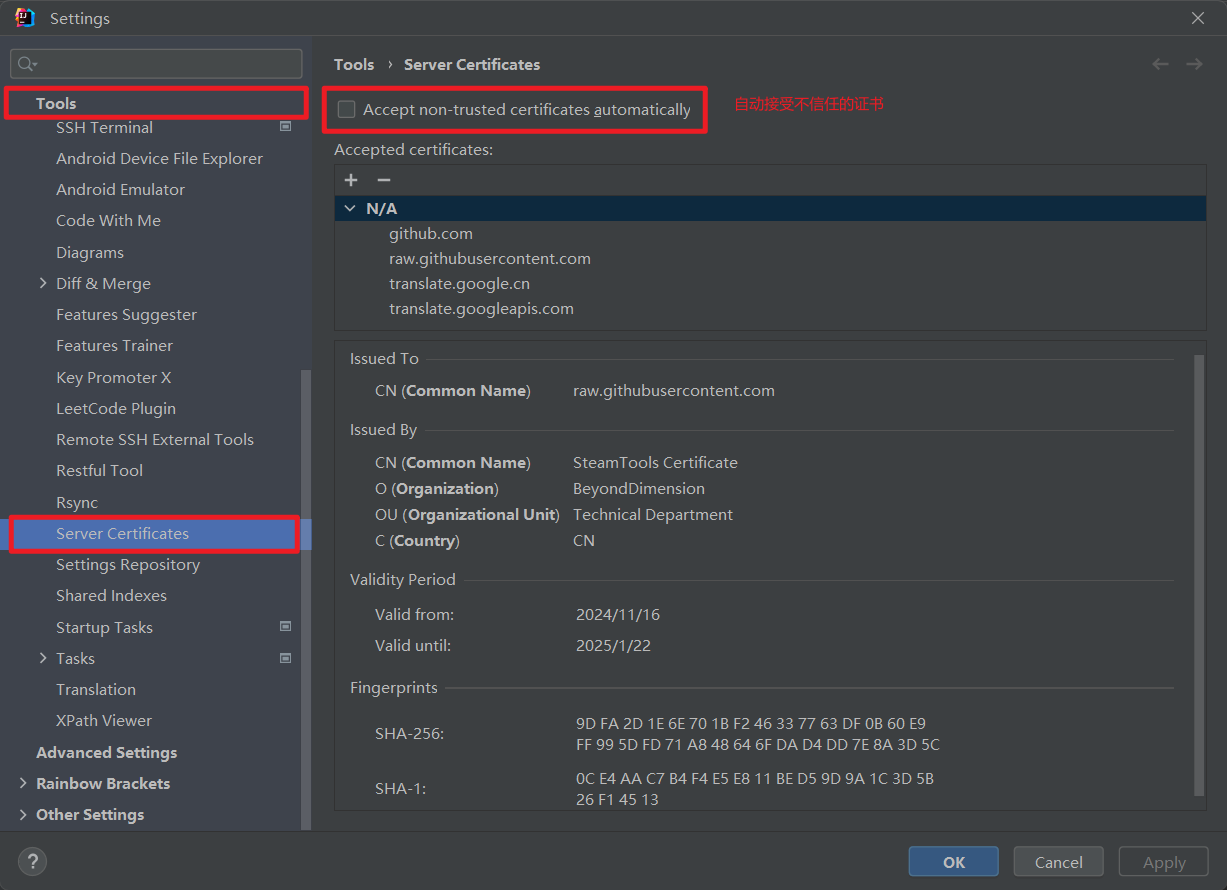Click the back navigation arrow
The height and width of the screenshot is (890, 1227).
click(x=1160, y=64)
